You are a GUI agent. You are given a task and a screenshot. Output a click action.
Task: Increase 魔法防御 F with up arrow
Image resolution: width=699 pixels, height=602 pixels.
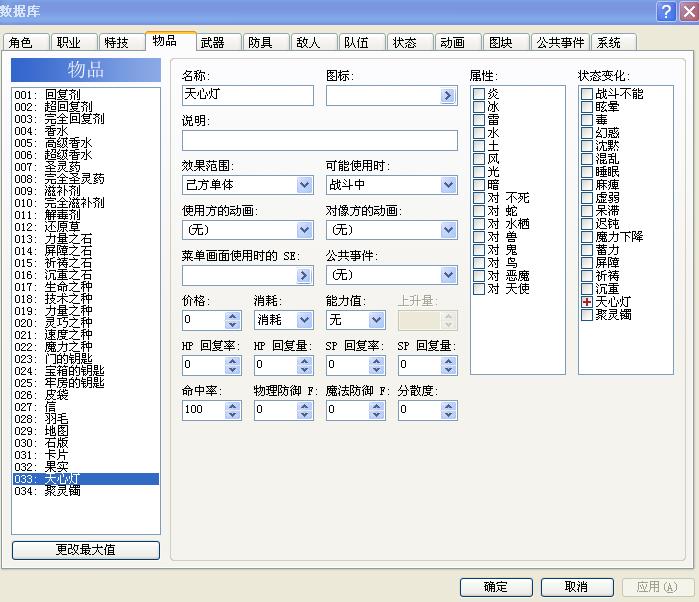click(377, 406)
